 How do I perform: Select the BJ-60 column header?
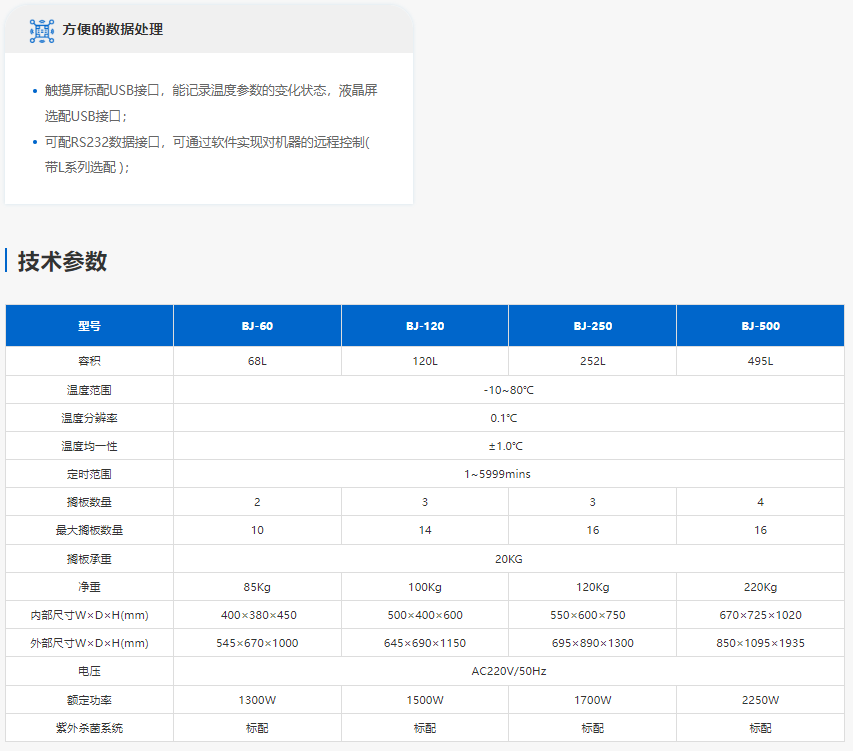257,326
